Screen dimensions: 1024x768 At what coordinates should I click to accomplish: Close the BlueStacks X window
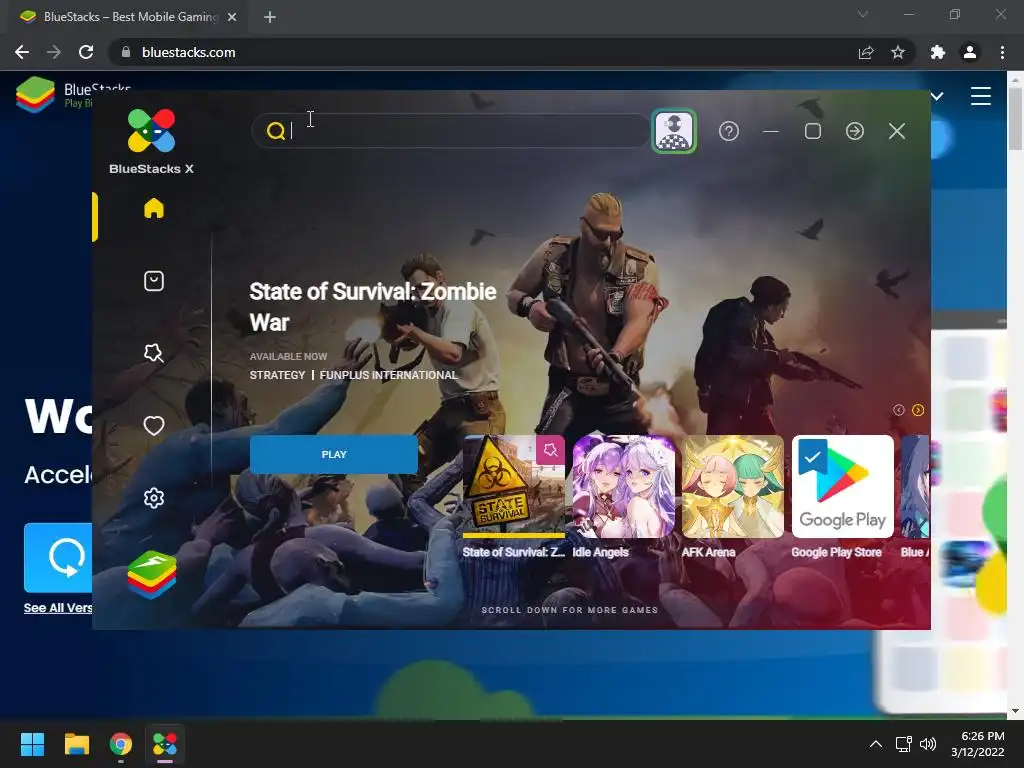point(897,131)
